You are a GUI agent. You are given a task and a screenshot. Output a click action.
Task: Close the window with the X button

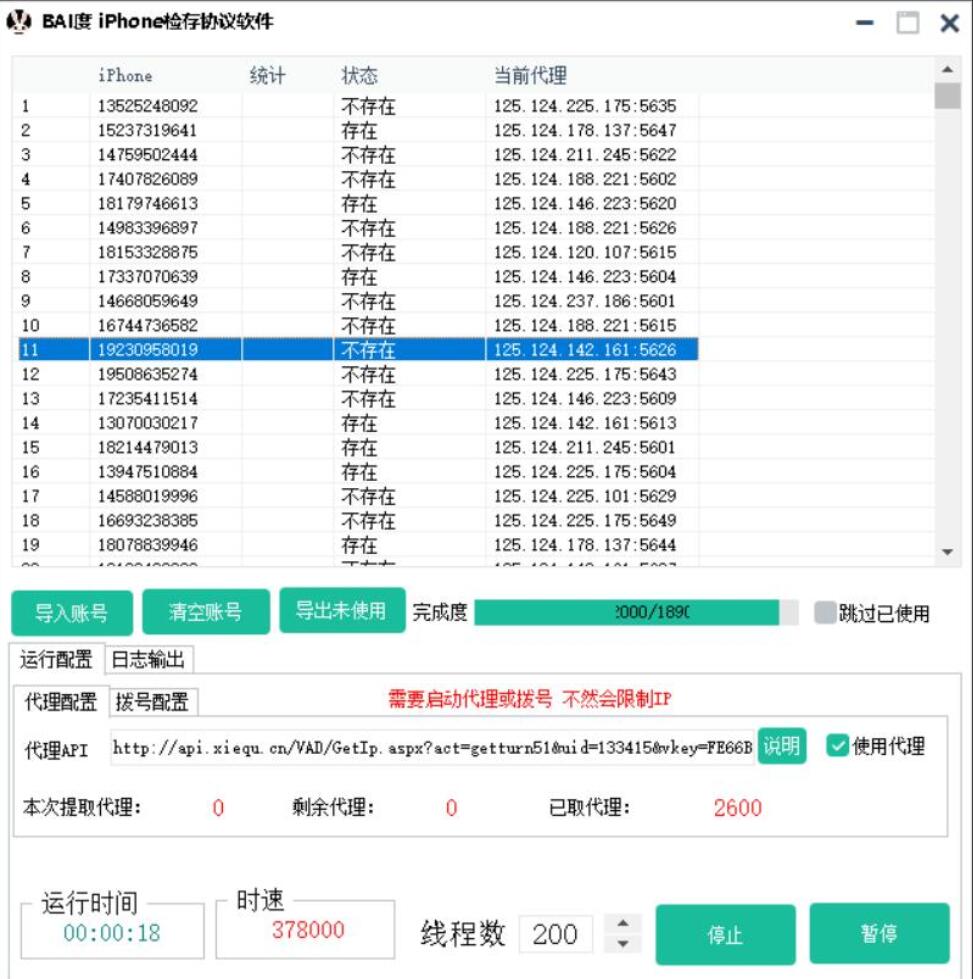click(950, 23)
